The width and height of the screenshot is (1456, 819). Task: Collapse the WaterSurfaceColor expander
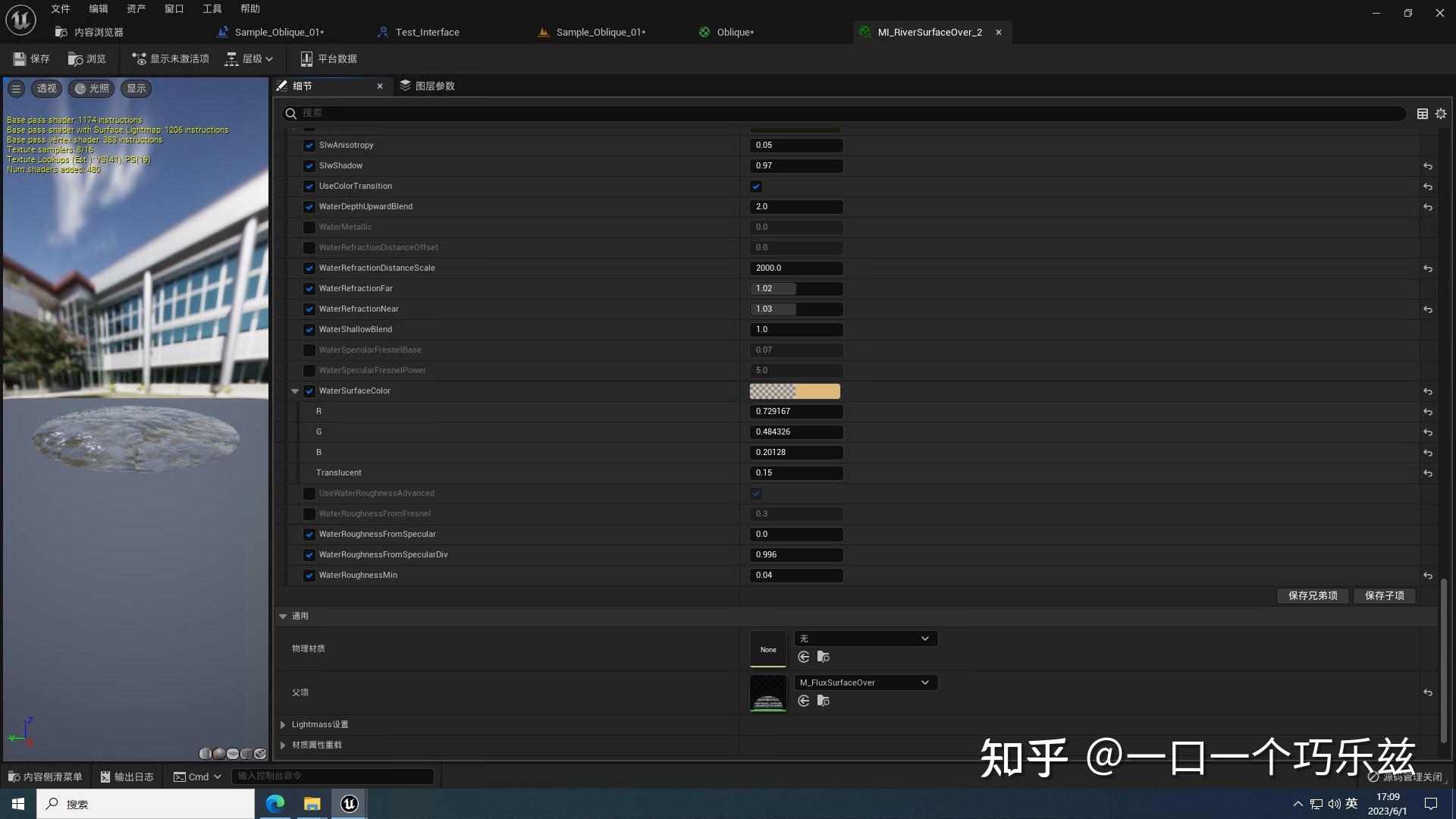tap(295, 391)
